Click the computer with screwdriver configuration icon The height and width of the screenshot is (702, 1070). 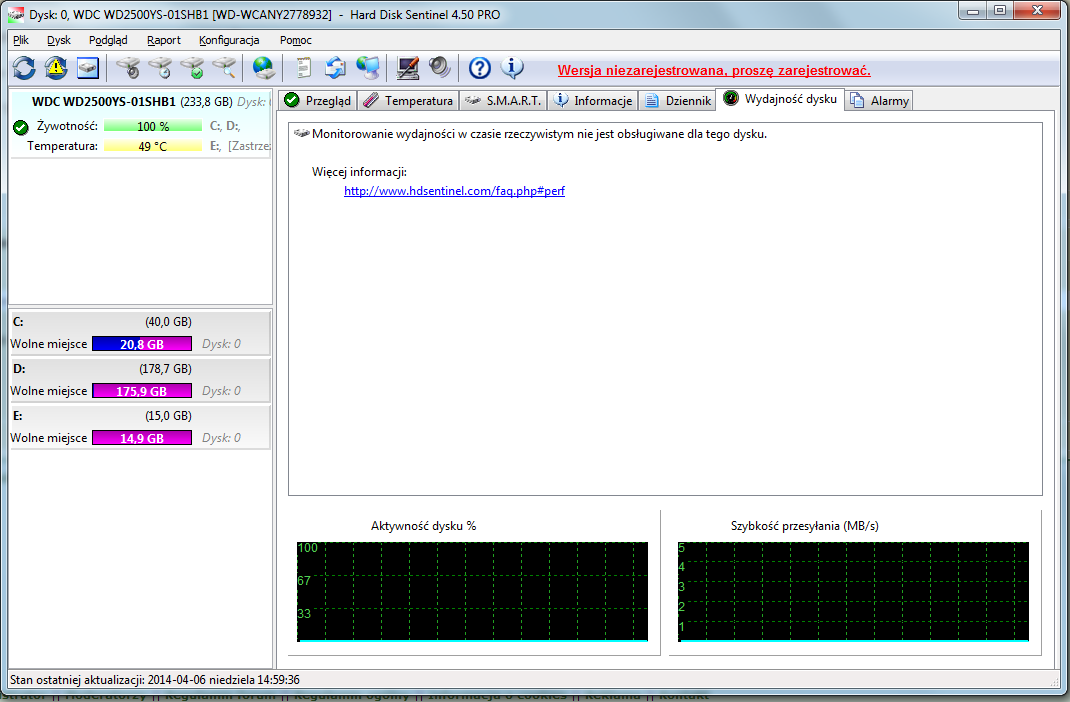click(x=408, y=68)
